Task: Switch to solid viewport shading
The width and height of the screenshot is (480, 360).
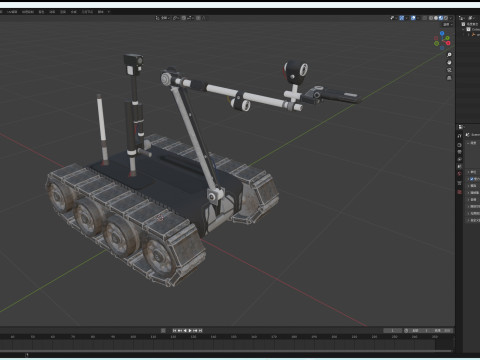Action: [436, 18]
